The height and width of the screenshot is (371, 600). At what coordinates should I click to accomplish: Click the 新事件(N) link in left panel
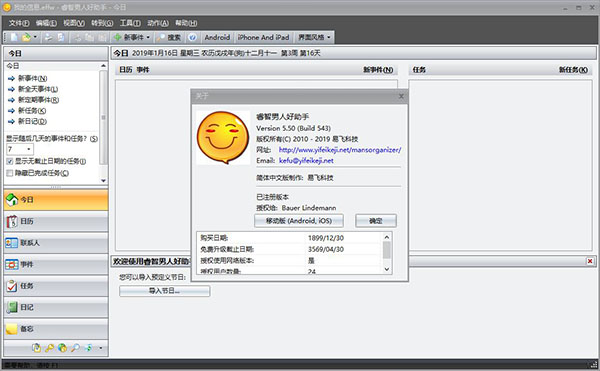pyautogui.click(x=33, y=78)
